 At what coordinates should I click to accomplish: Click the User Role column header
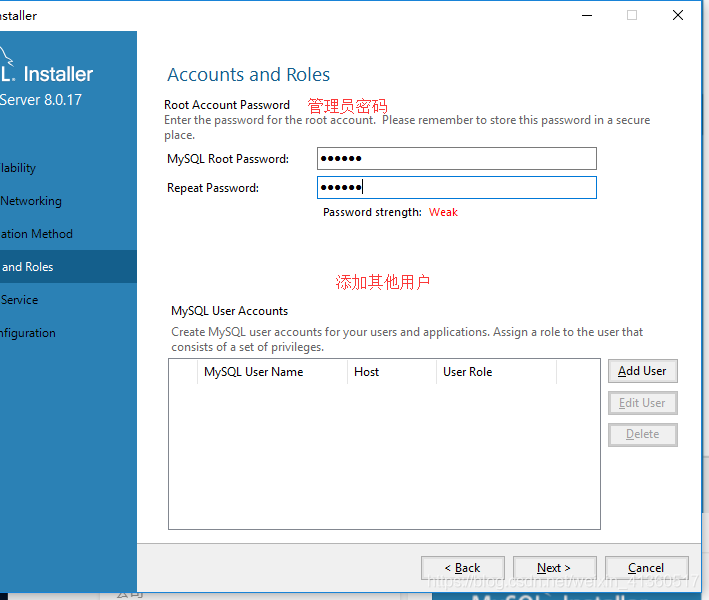(496, 372)
